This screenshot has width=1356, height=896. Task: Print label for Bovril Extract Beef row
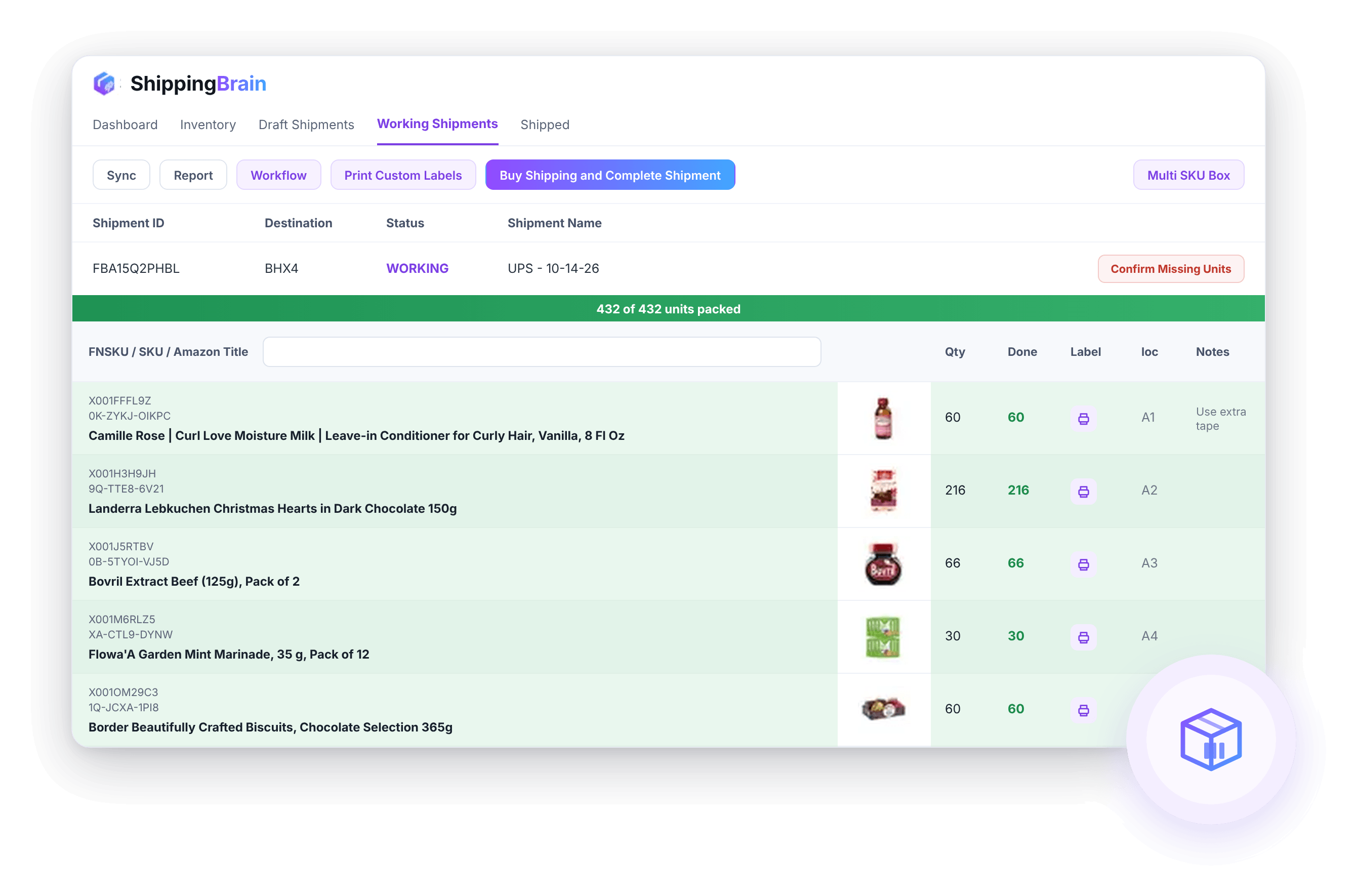pos(1083,564)
